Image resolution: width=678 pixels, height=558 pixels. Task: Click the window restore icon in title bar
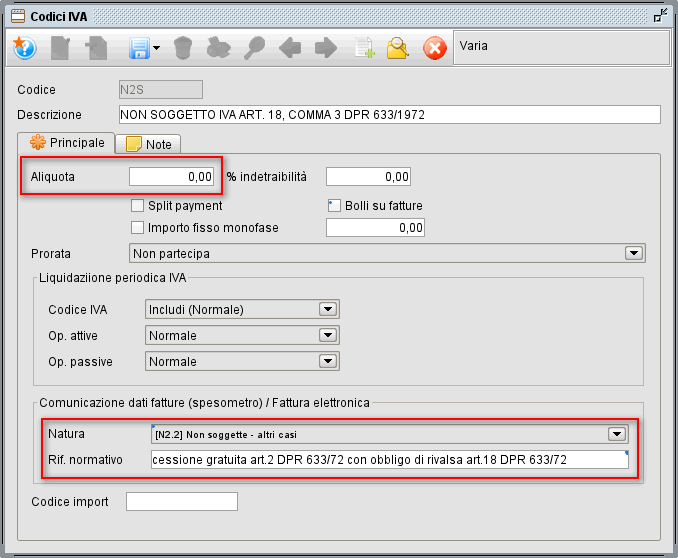(x=660, y=16)
